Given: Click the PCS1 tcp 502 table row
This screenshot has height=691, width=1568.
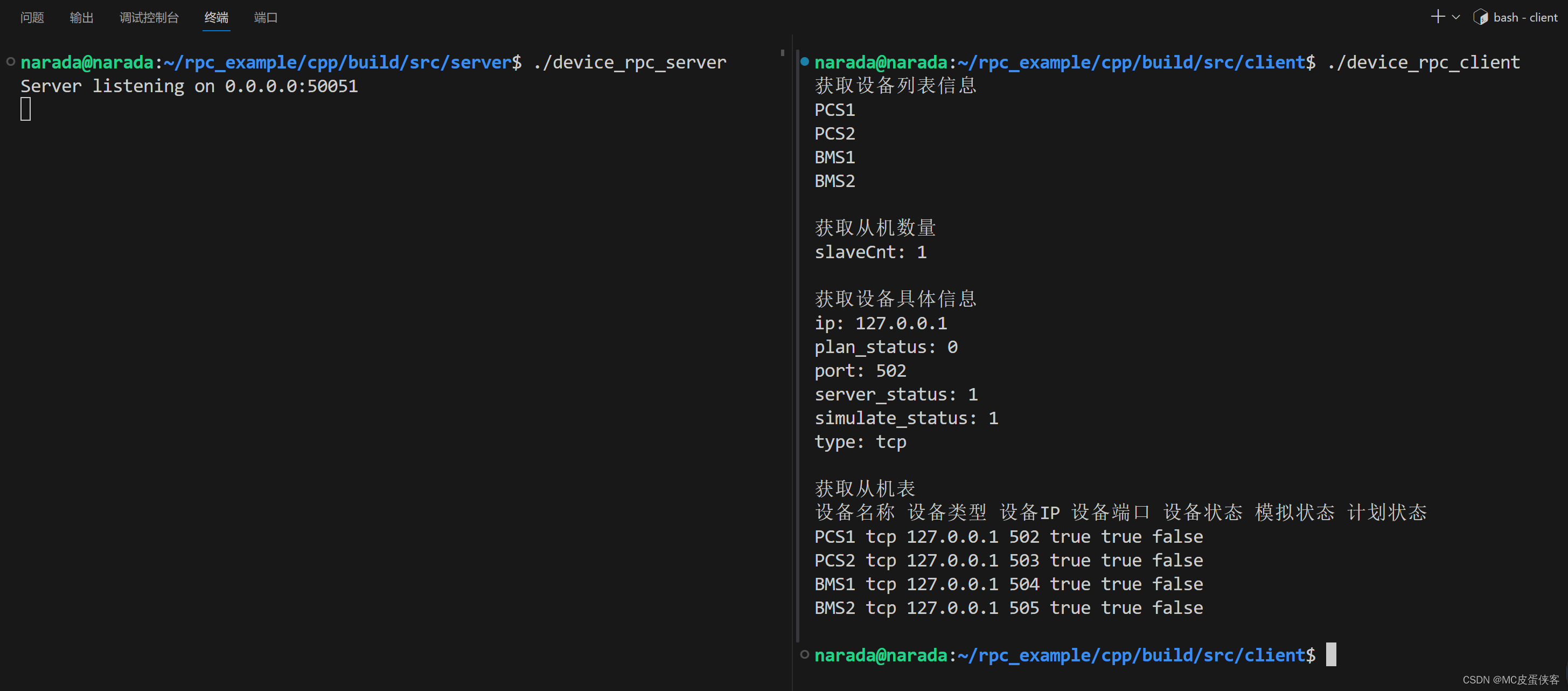Looking at the screenshot, I should [1008, 537].
